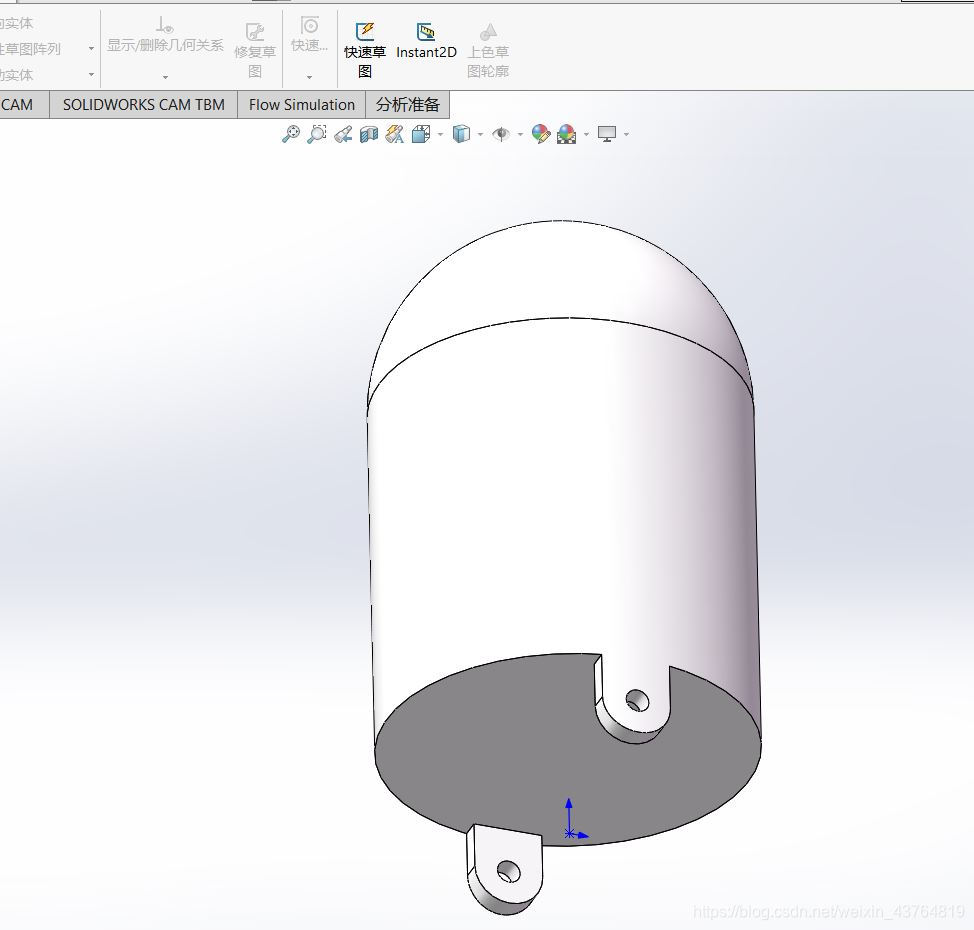974x930 pixels.
Task: Open the dropdown arrow beside the lower 实体 row
Action: 91,75
